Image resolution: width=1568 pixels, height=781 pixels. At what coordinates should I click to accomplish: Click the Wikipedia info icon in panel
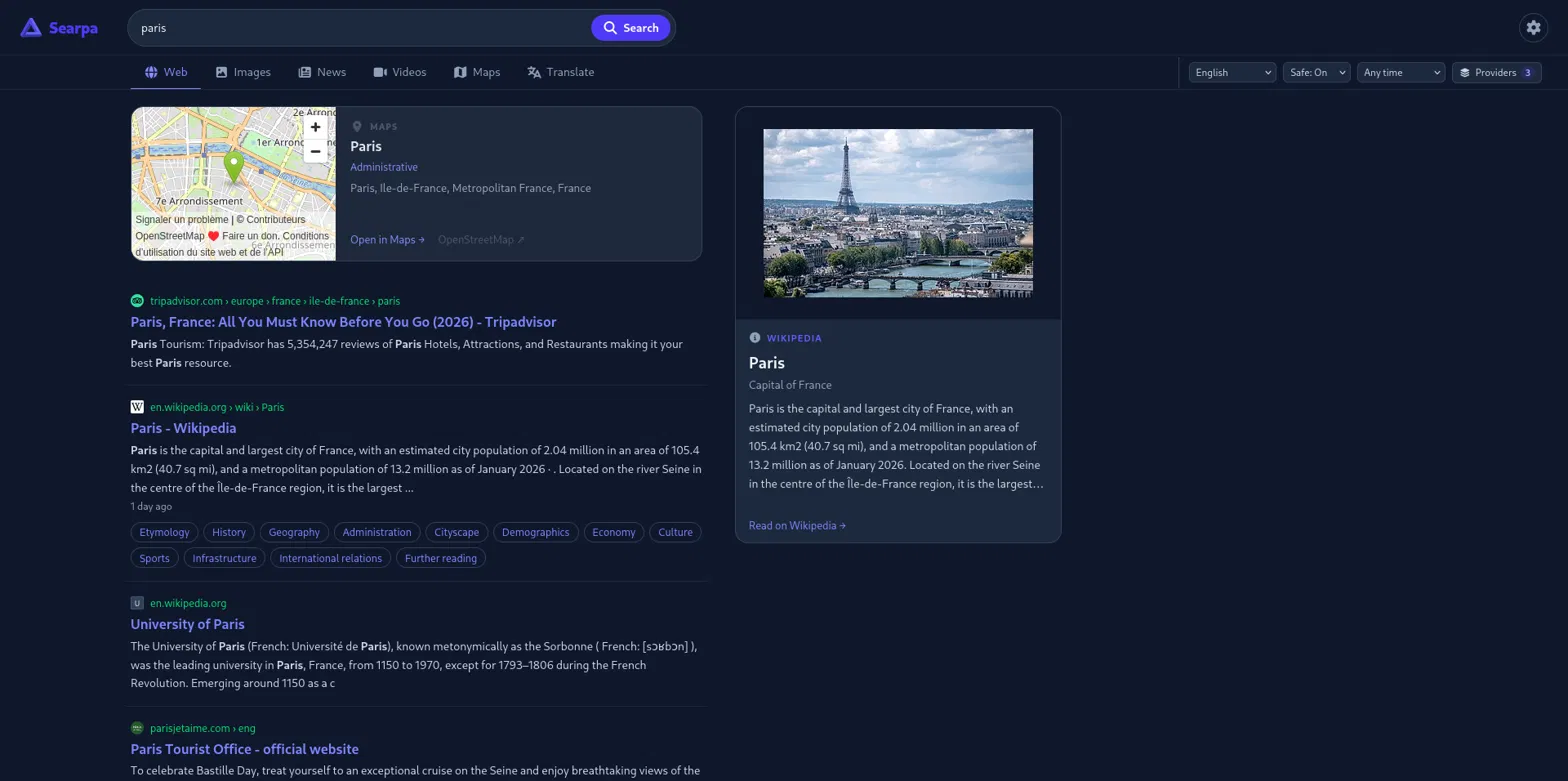(755, 338)
